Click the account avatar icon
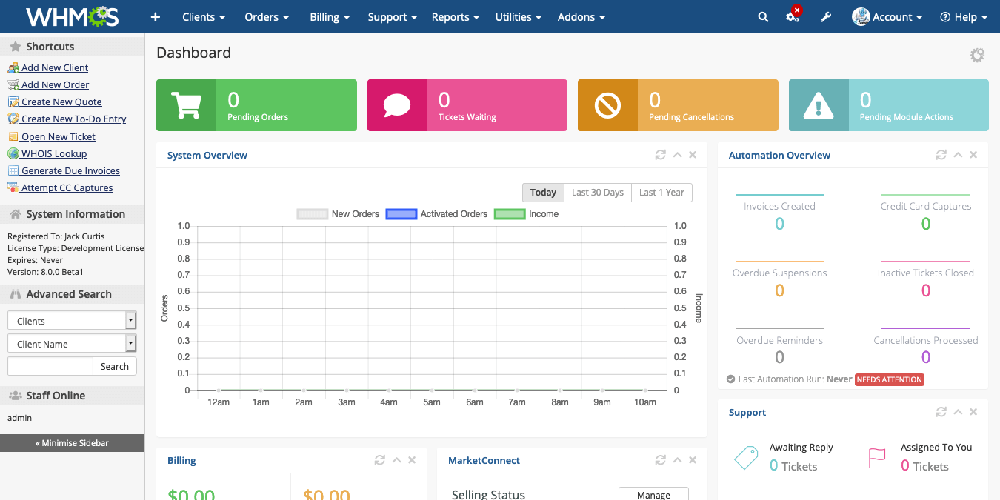 (x=861, y=17)
